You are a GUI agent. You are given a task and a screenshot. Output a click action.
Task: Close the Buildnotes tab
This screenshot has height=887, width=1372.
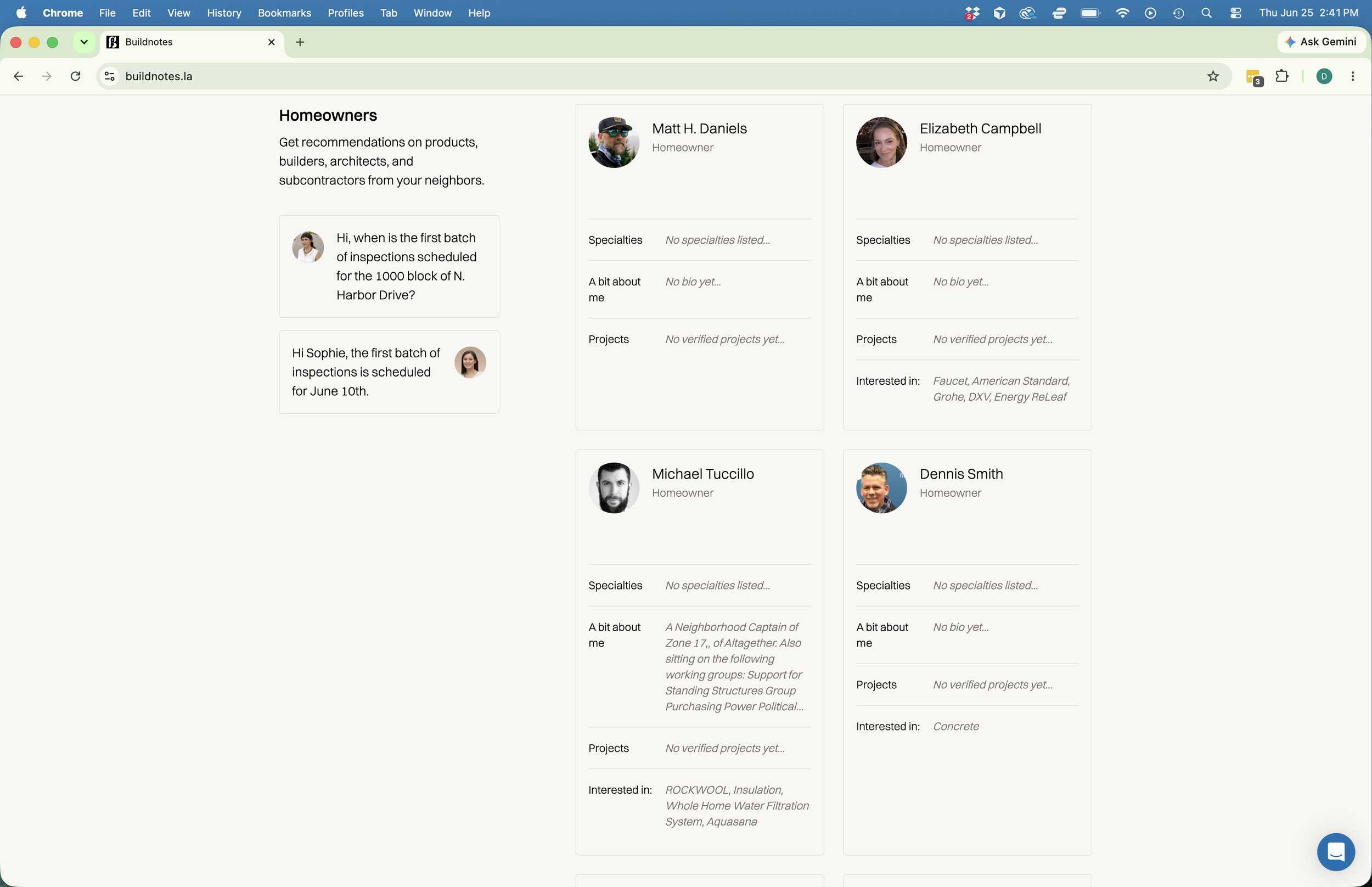271,42
